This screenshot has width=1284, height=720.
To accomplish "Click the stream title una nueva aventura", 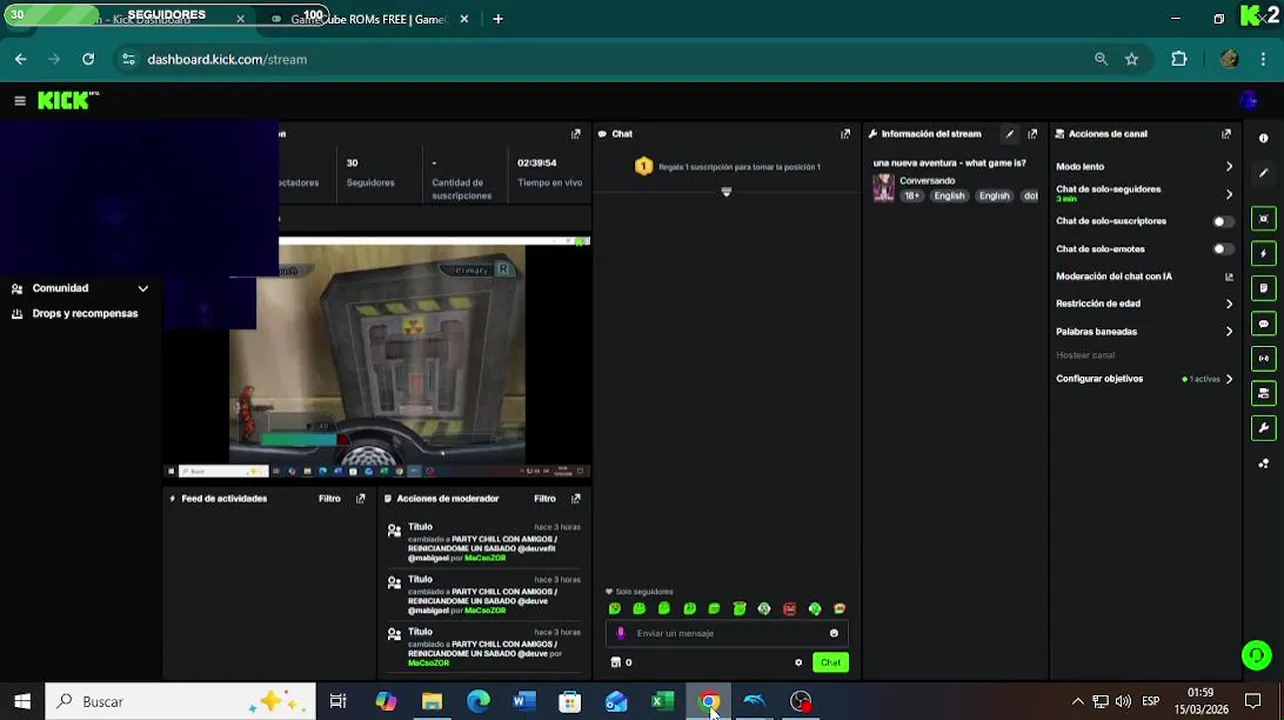I will (x=949, y=163).
